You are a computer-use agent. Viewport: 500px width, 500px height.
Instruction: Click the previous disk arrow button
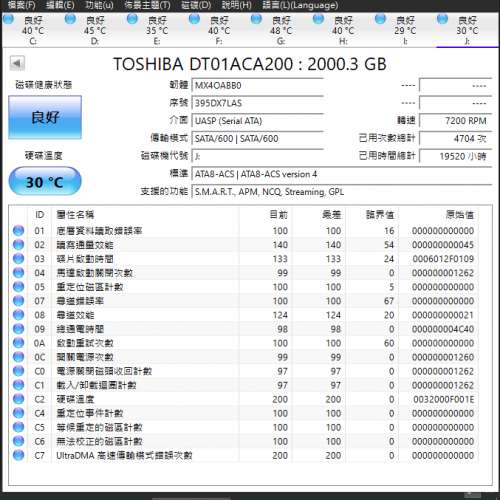(17, 63)
